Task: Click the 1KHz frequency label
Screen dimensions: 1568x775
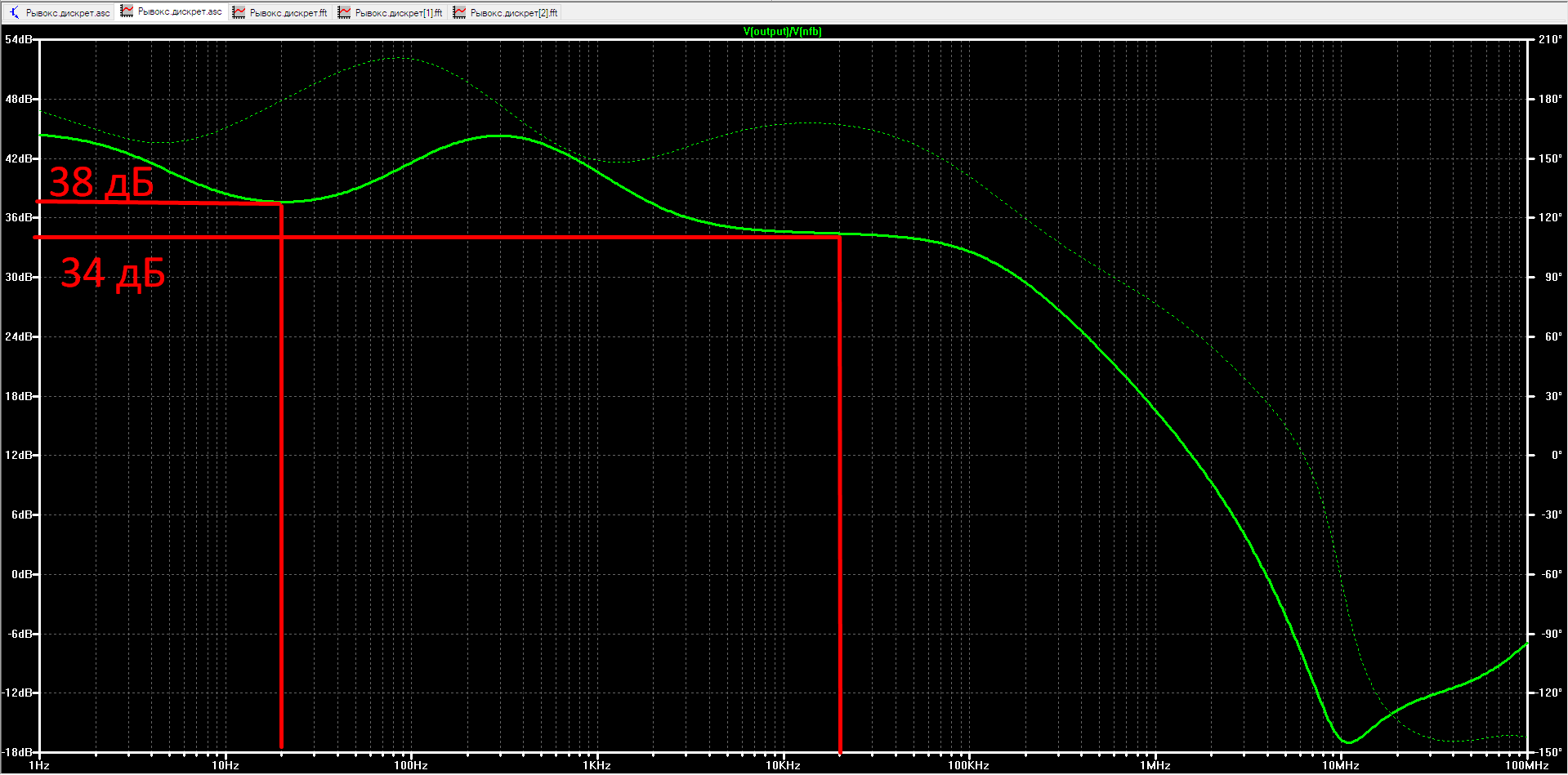Action: tap(597, 765)
